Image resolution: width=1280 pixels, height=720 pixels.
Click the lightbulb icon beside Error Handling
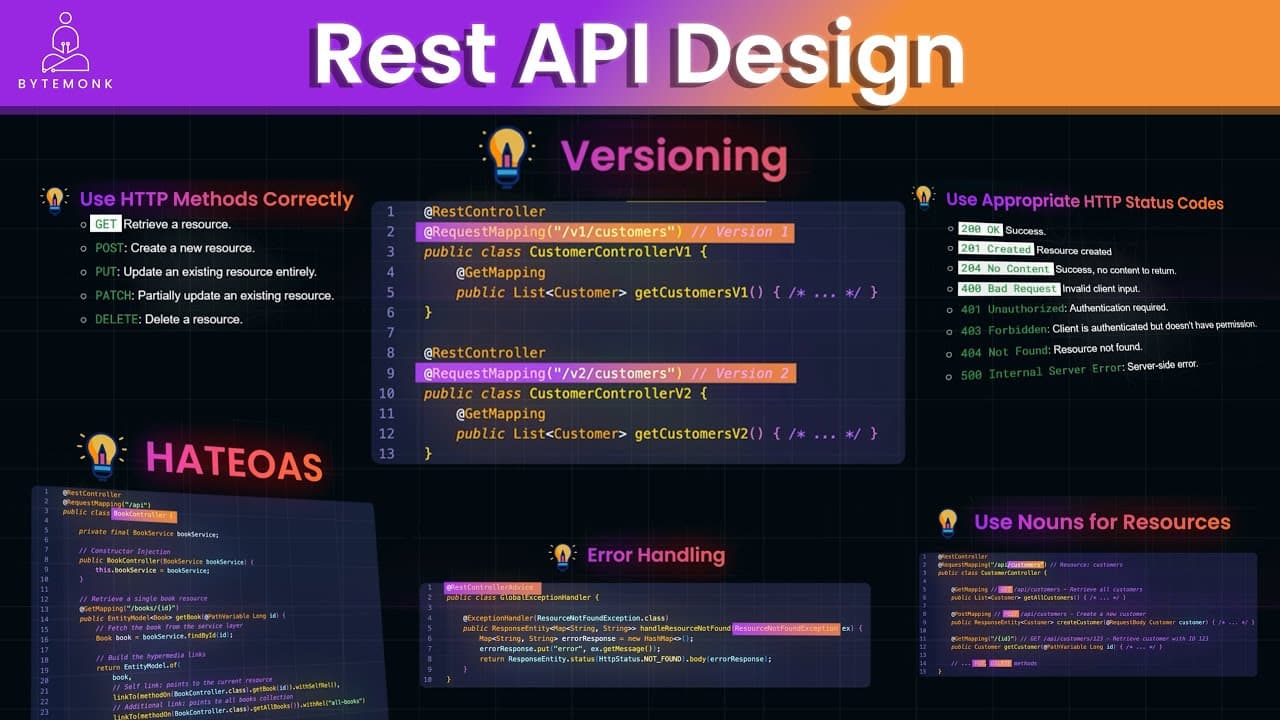point(563,556)
